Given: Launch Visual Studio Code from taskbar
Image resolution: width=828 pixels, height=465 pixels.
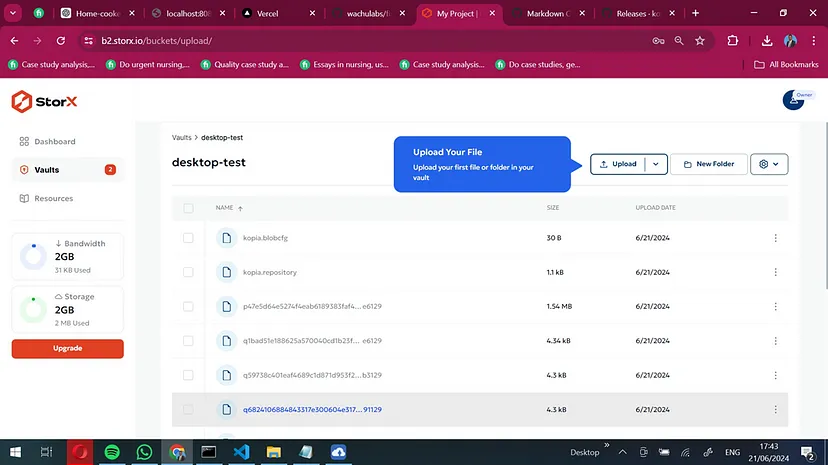Looking at the screenshot, I should coord(240,452).
